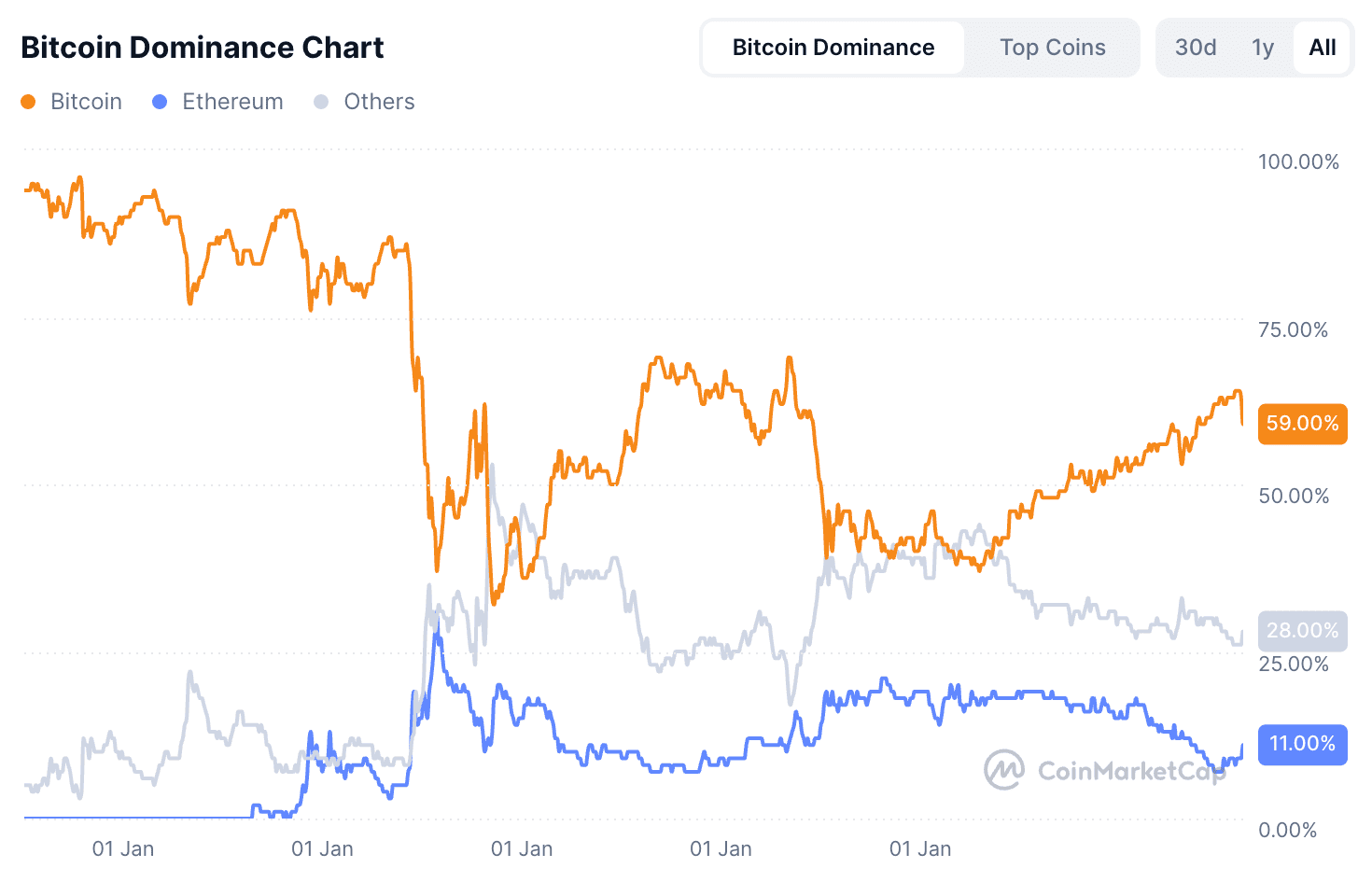Select the orange 59.00% value badge
The image size is (1372, 896).
[x=1302, y=424]
